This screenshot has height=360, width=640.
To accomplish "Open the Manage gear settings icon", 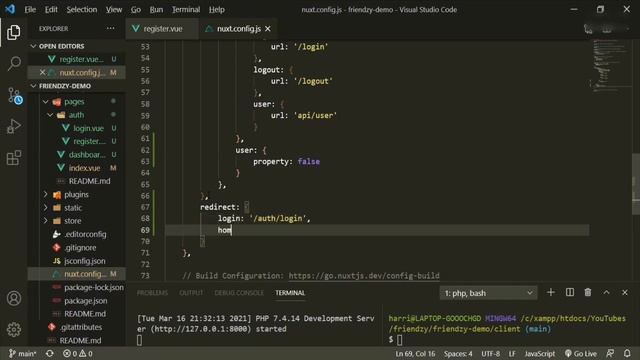I will 14,329.
